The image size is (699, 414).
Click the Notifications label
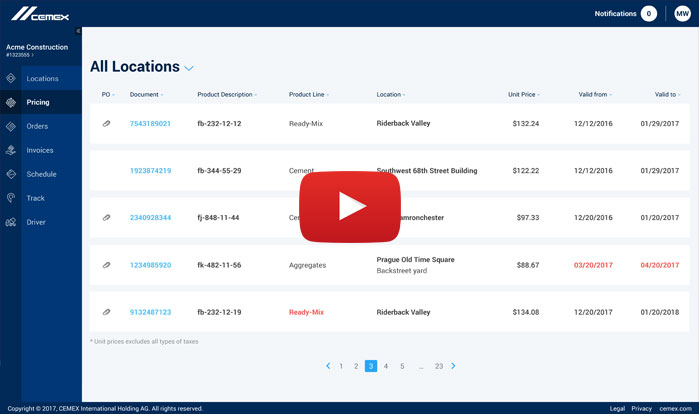coord(615,14)
